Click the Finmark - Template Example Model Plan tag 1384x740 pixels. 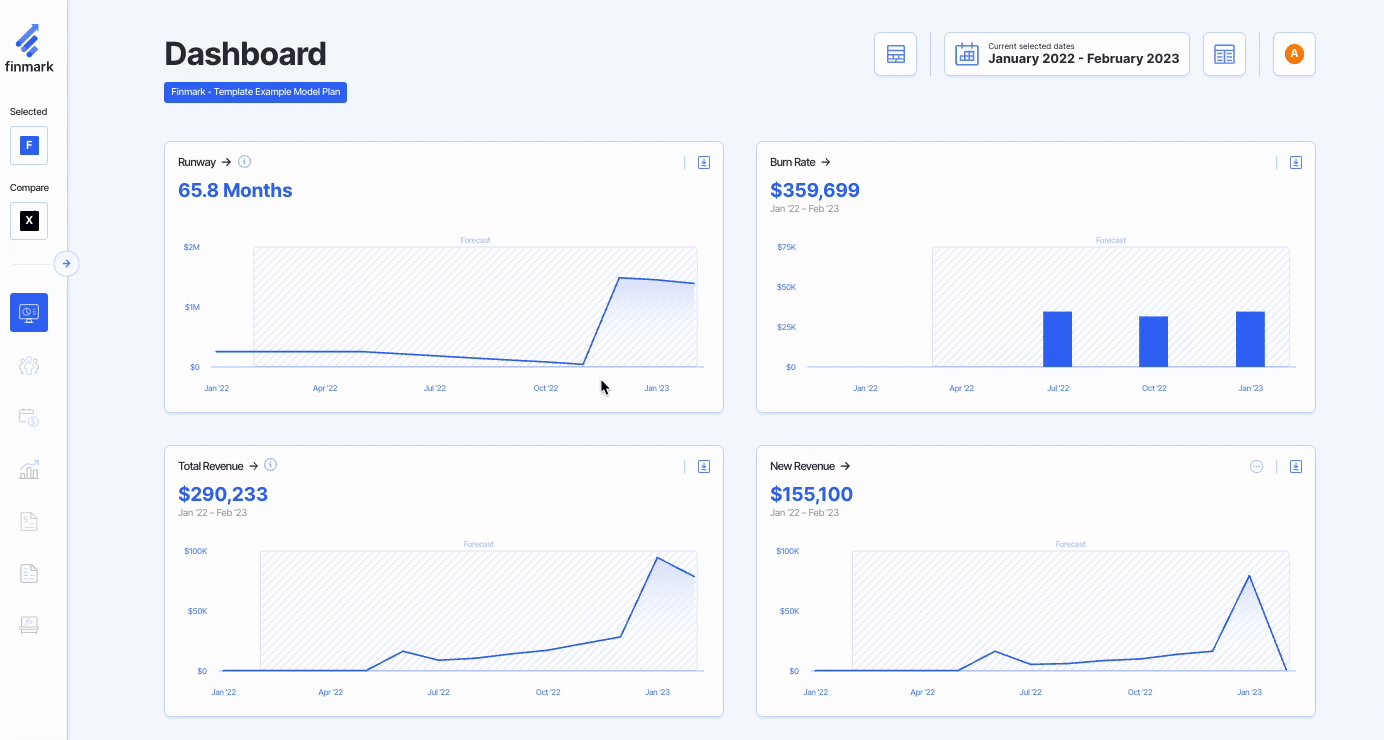tap(255, 92)
